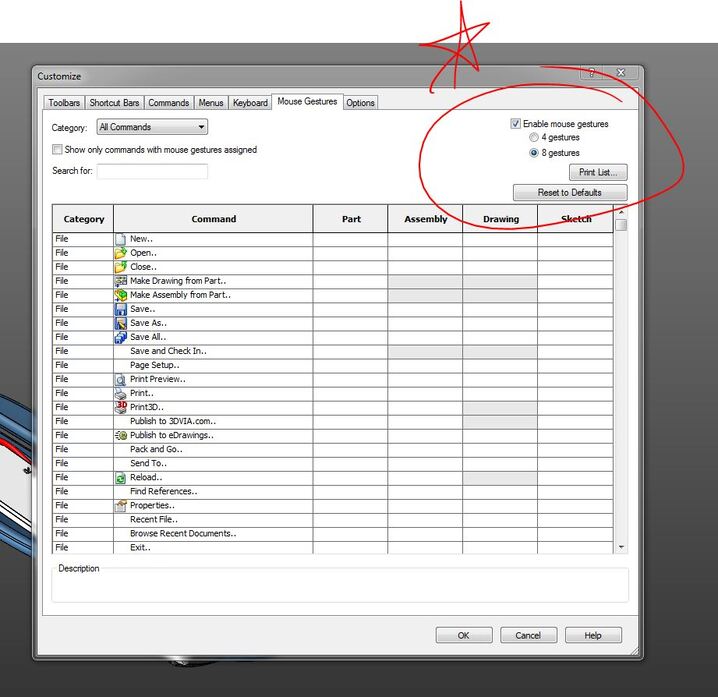This screenshot has width=718, height=697.
Task: Open the Options tab
Action: tap(360, 103)
